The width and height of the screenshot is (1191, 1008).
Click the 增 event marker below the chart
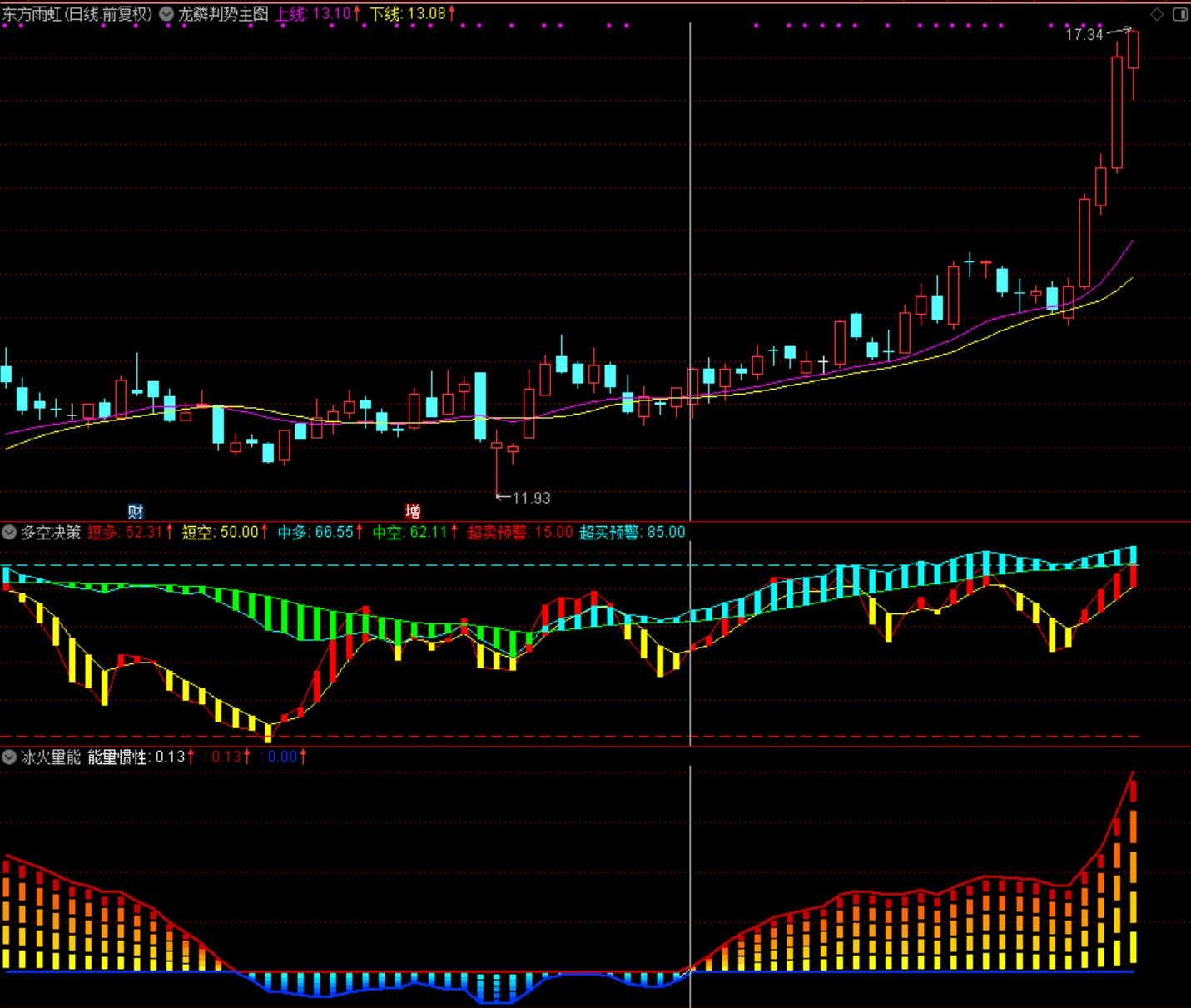point(413,511)
